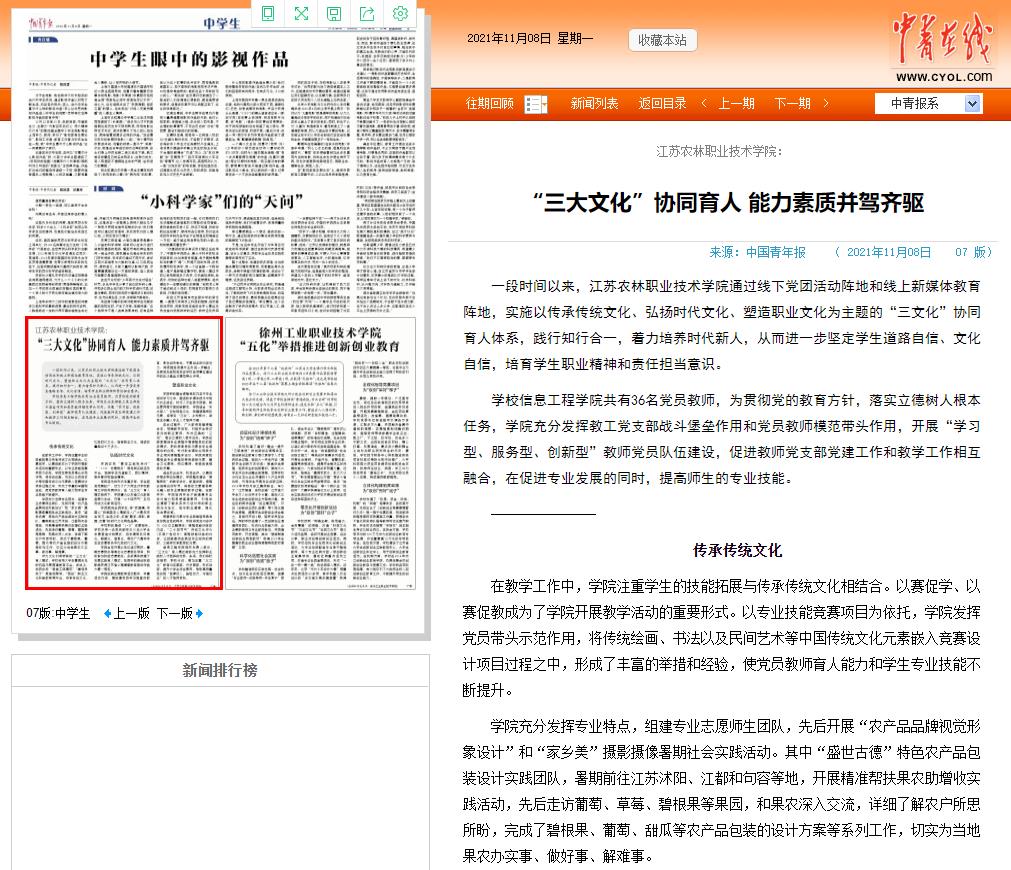Open 新闻列表 in the navigation bar
1011x870 pixels.
coord(594,104)
